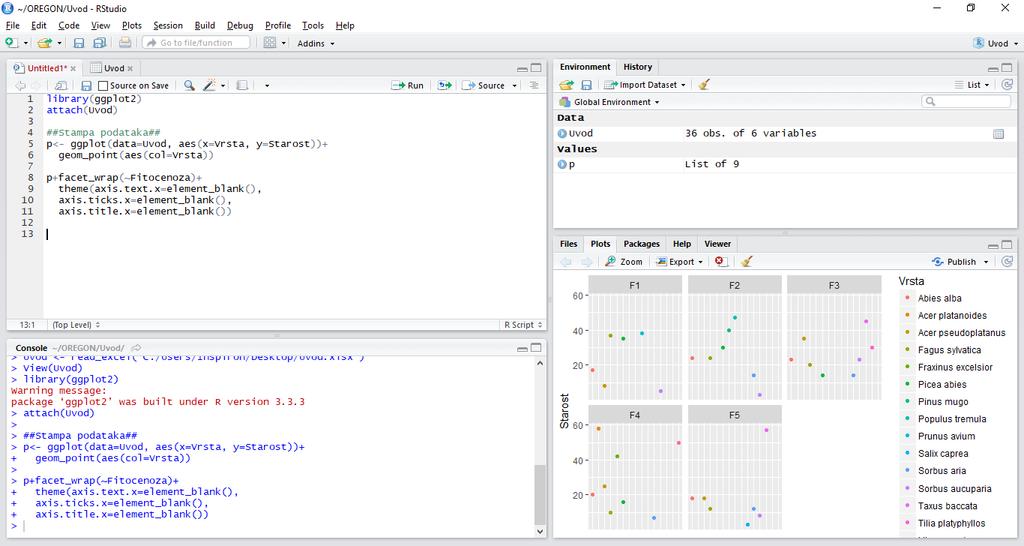Close the Uvod editor tab
The height and width of the screenshot is (546, 1024).
coord(130,69)
